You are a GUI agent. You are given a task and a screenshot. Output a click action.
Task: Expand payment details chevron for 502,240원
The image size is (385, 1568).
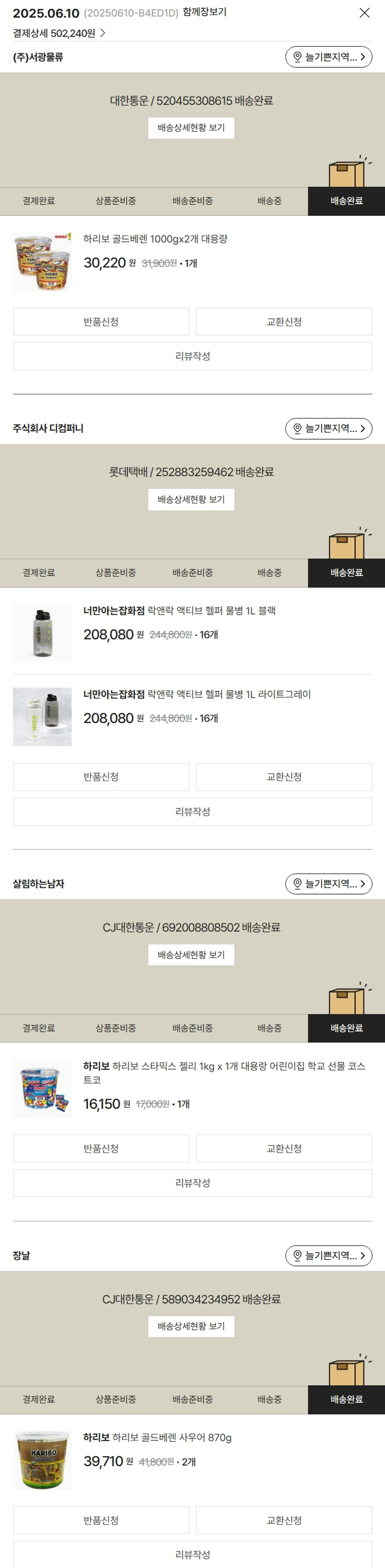pyautogui.click(x=103, y=33)
